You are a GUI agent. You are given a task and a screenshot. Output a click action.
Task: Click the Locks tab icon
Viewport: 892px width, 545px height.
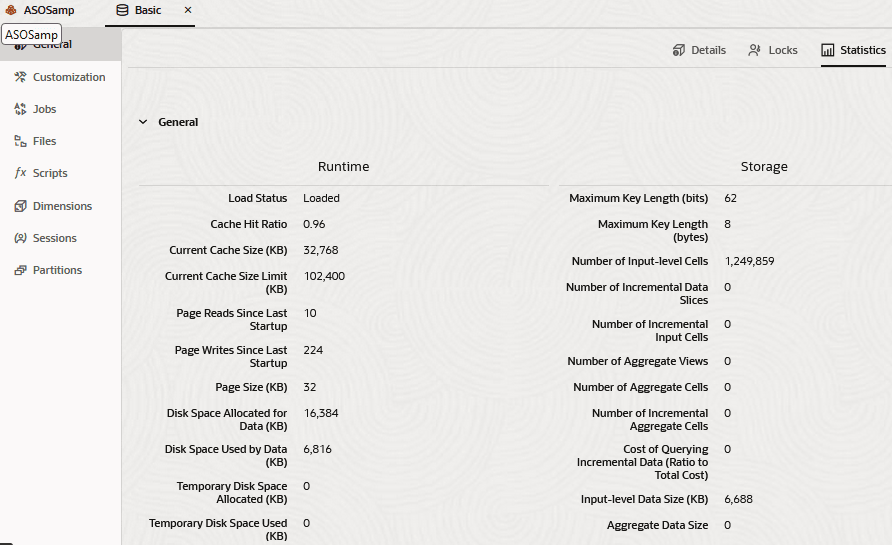point(754,50)
